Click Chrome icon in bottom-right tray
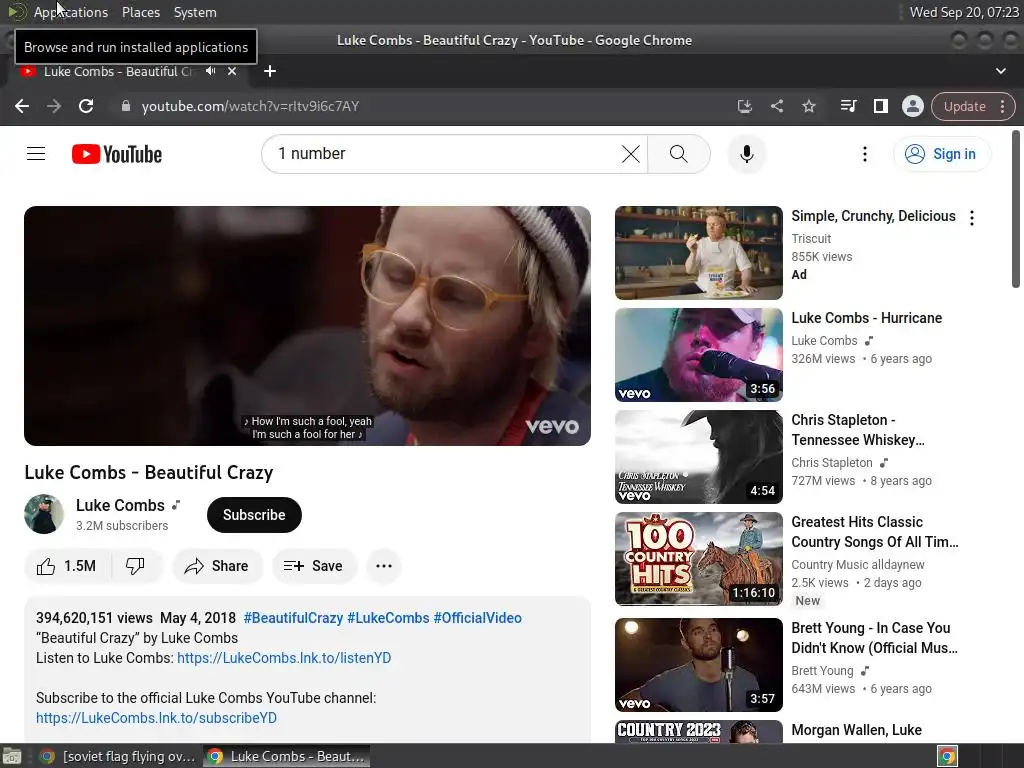The height and width of the screenshot is (768, 1024). point(948,756)
